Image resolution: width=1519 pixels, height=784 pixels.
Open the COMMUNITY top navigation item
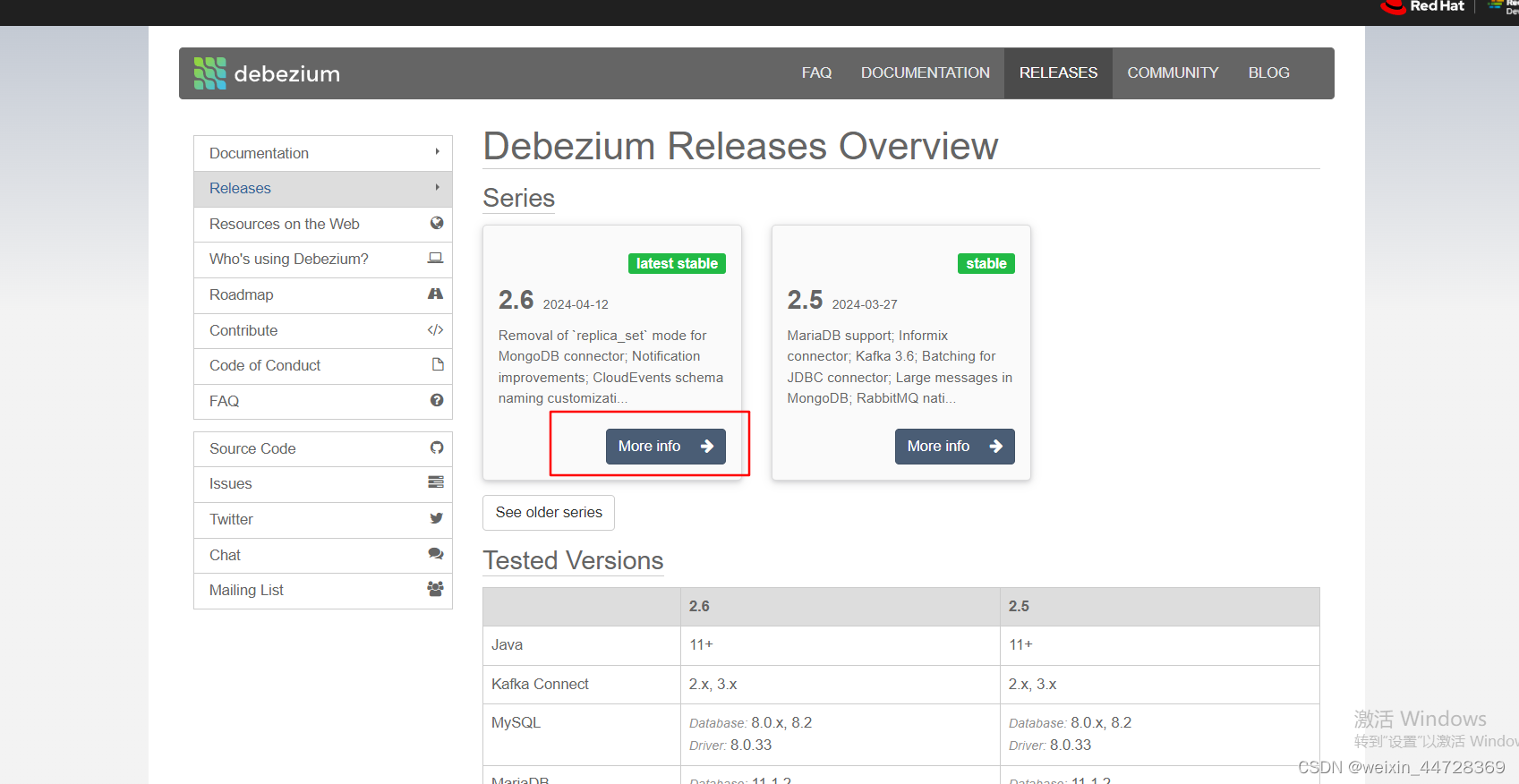coord(1173,72)
